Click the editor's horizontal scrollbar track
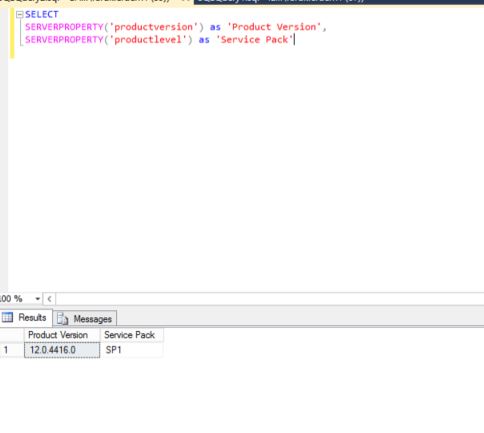The height and width of the screenshot is (433, 484). pos(270,299)
